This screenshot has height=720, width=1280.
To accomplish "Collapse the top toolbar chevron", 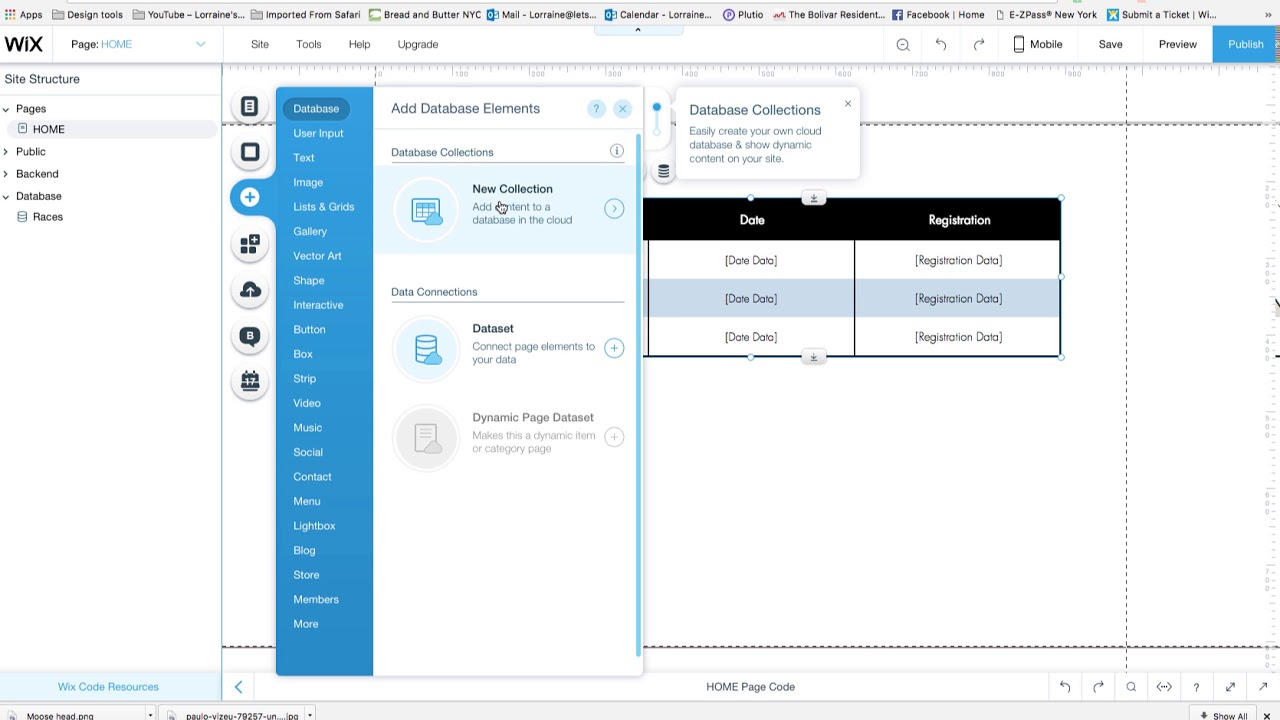I will click(x=637, y=30).
